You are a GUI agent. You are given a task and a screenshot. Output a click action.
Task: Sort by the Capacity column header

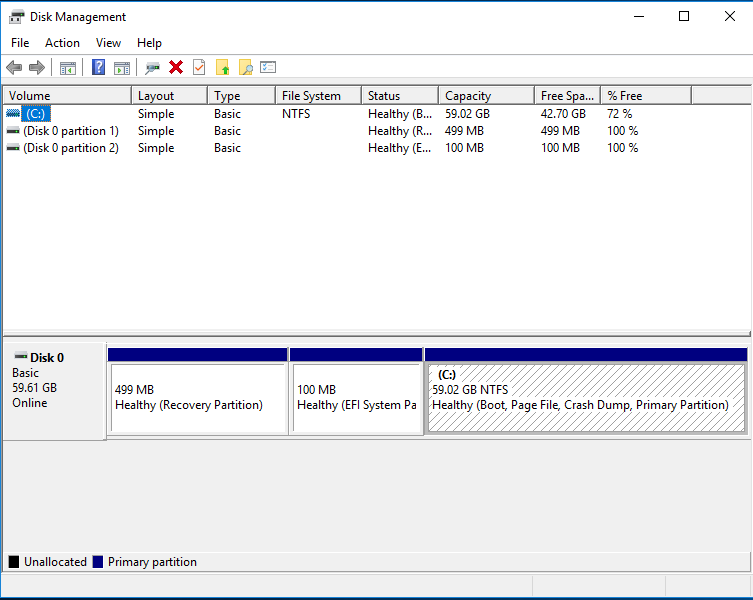click(486, 96)
